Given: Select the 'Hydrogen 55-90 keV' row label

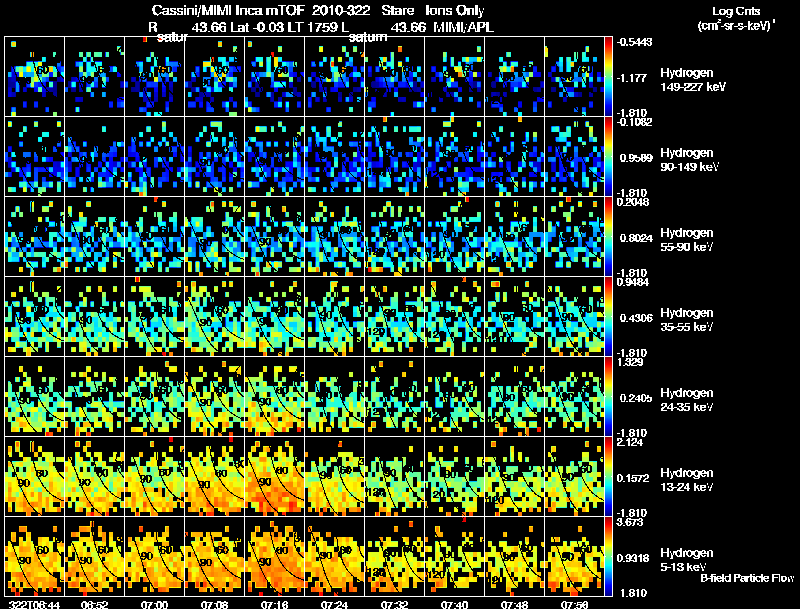Looking at the screenshot, I should (x=687, y=239).
